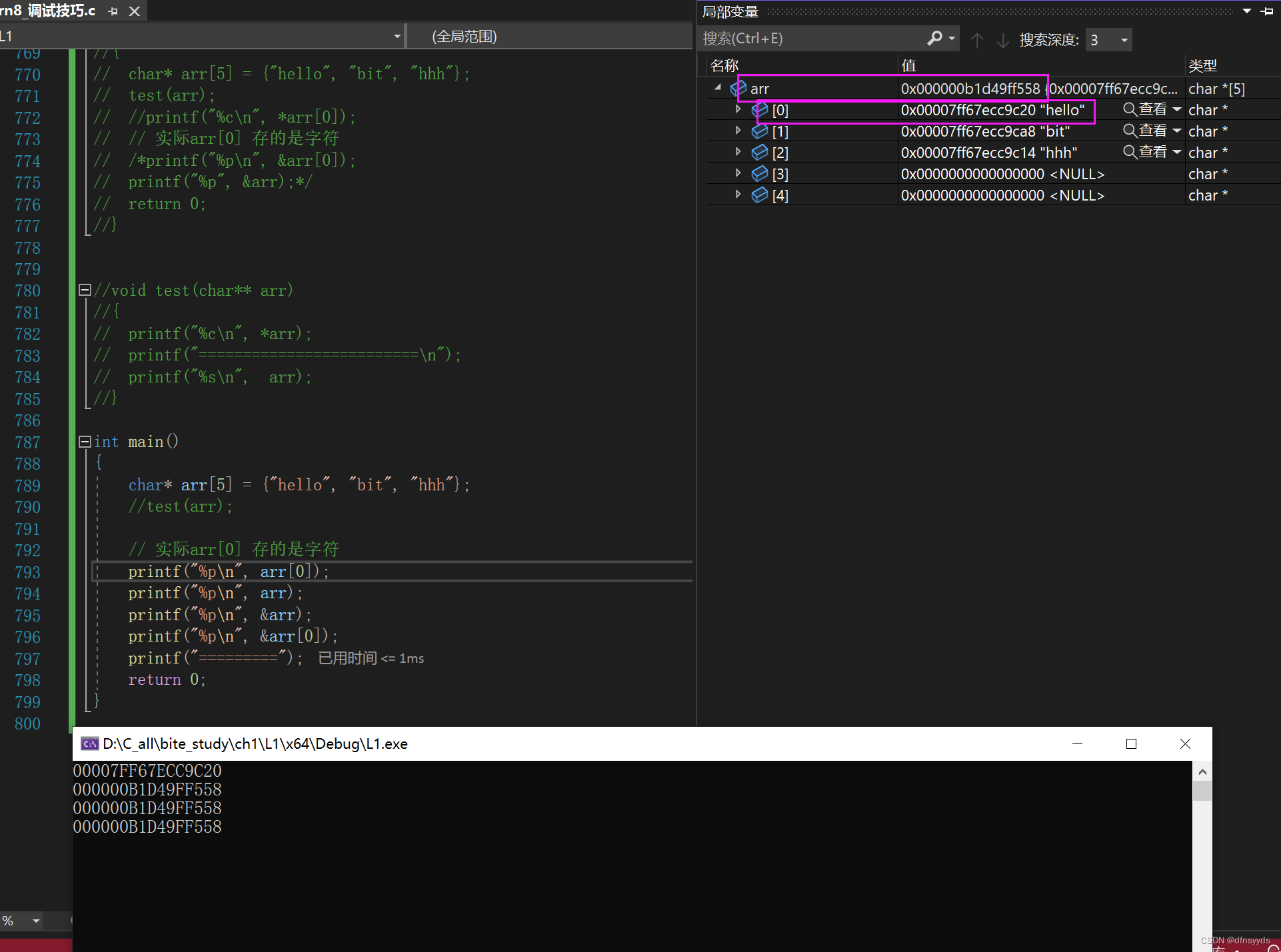Expand the [1] array element
Image resolution: width=1281 pixels, height=952 pixels.
pos(738,131)
